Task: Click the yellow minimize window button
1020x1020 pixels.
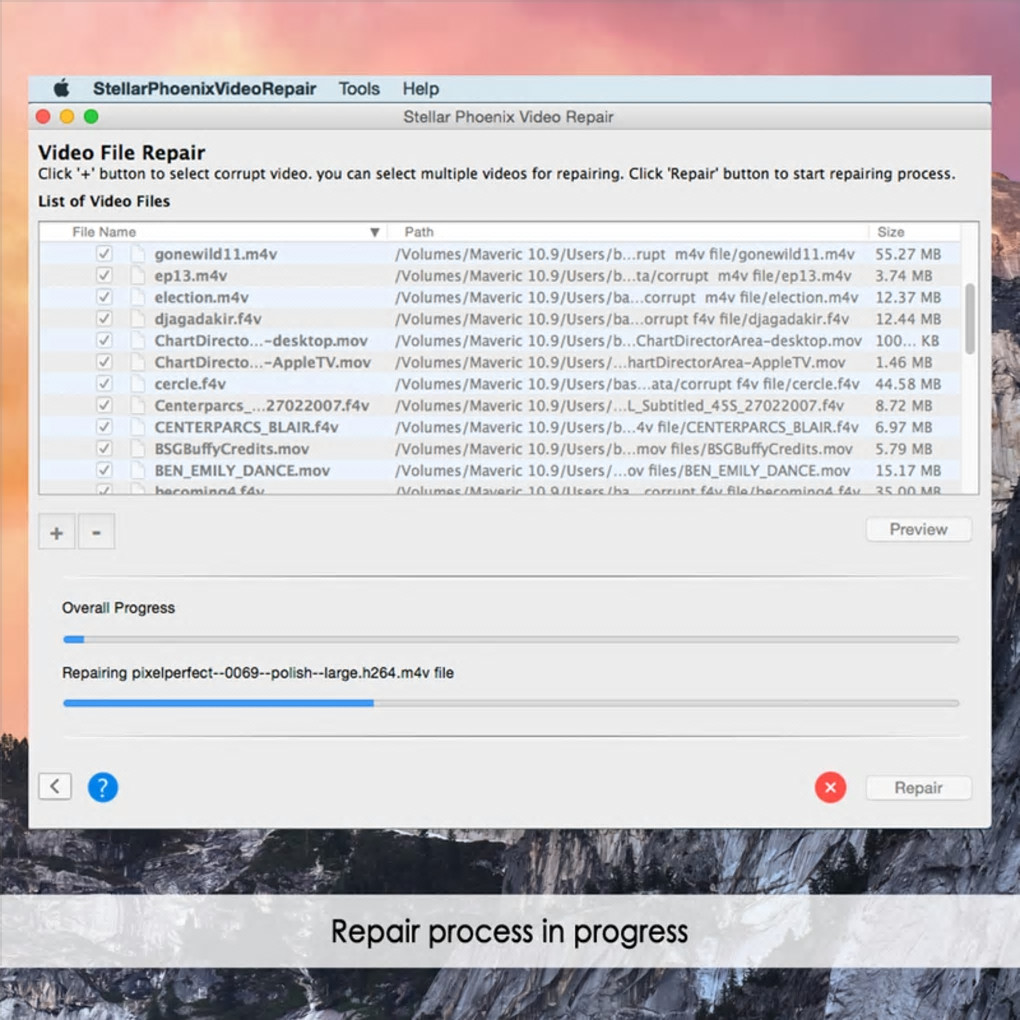Action: (x=67, y=116)
